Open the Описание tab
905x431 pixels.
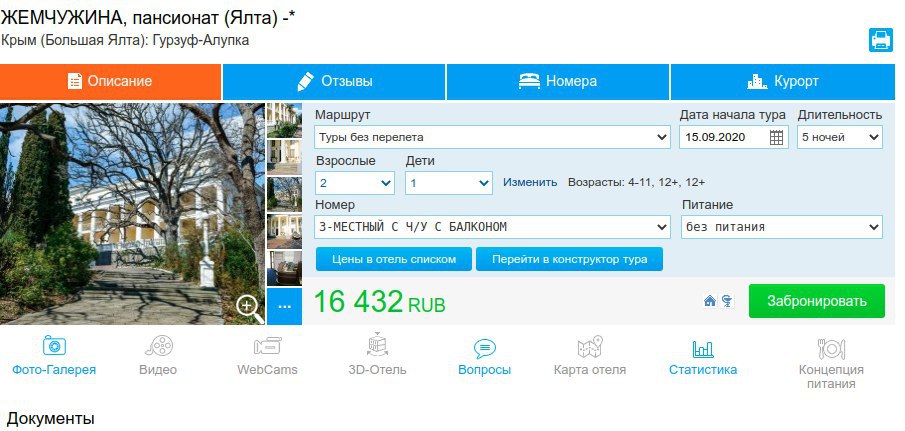tap(110, 81)
